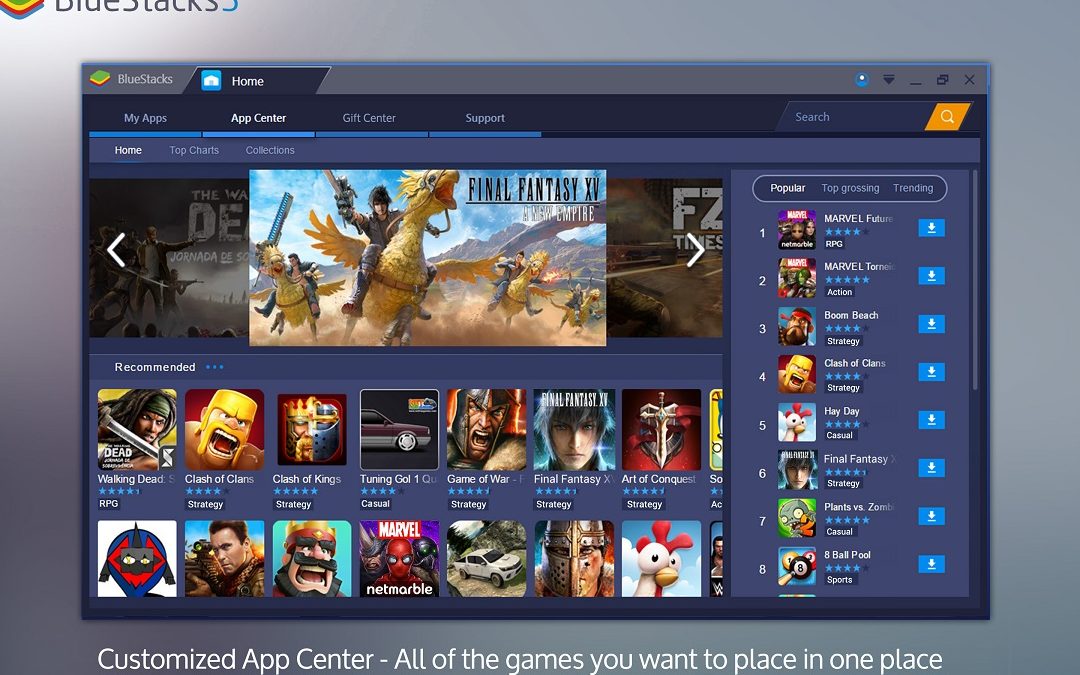Open the Support tab

pos(485,118)
